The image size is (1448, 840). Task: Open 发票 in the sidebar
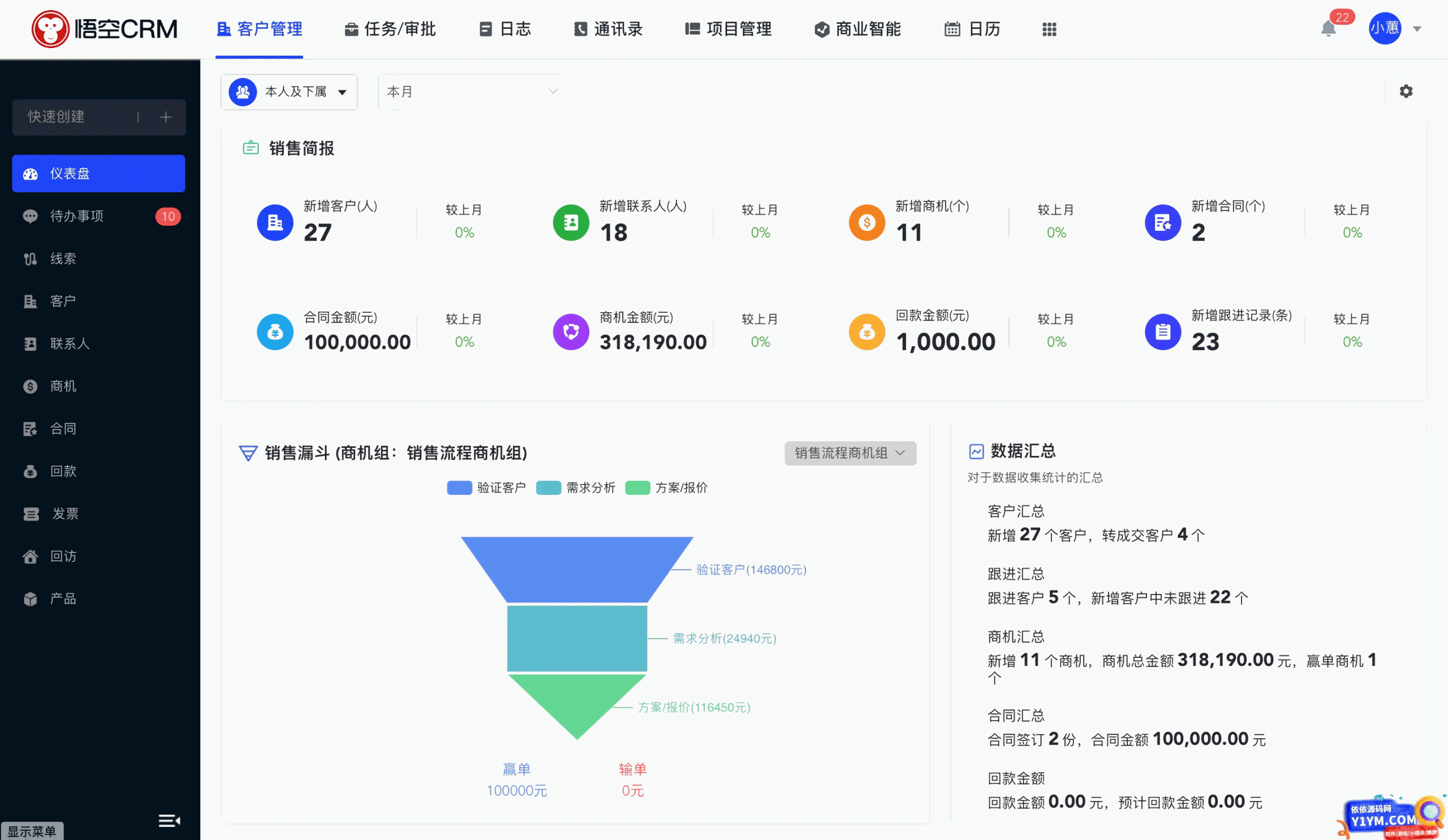click(x=98, y=514)
